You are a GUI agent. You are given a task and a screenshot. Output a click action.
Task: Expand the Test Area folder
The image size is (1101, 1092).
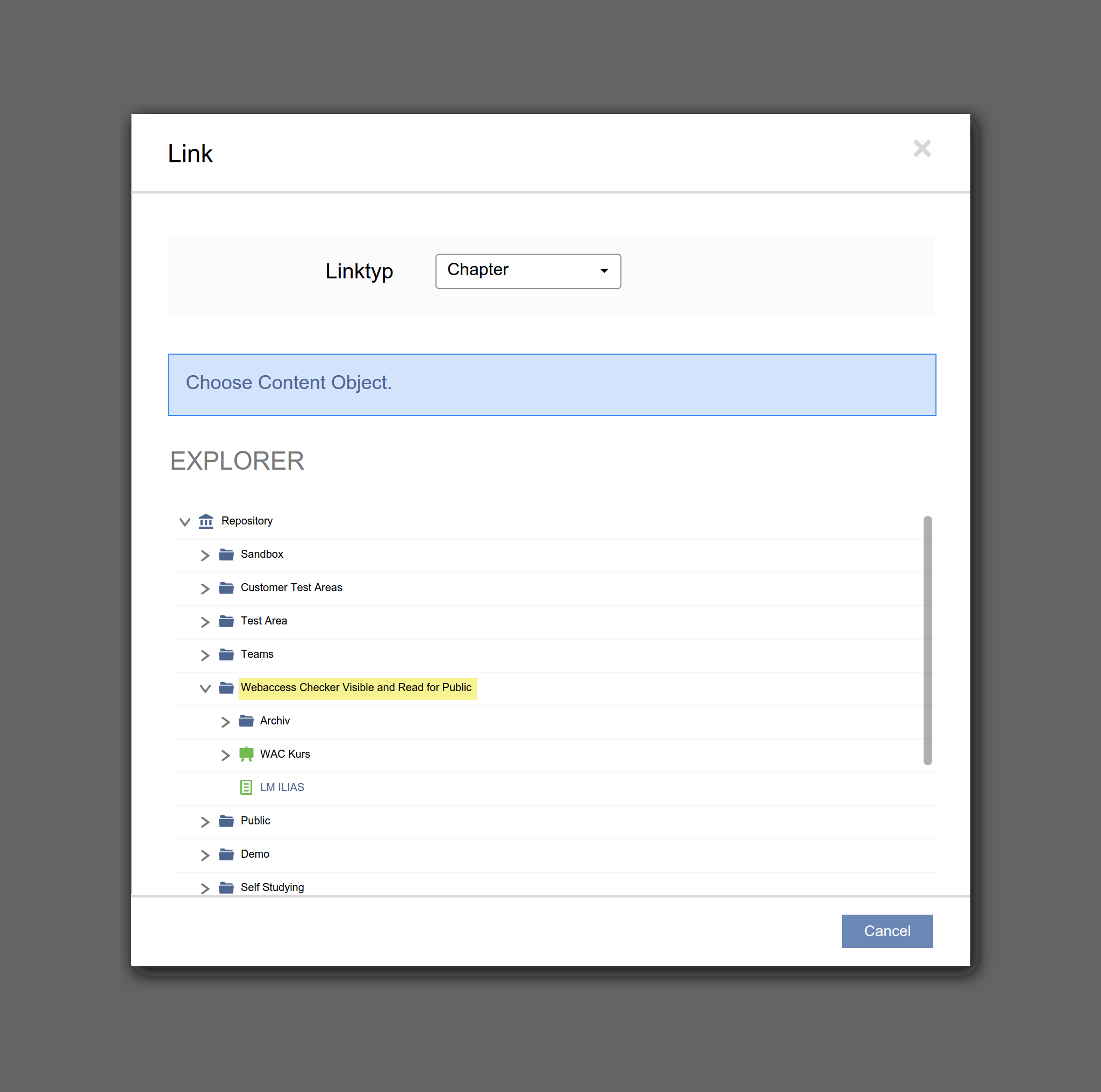pyautogui.click(x=205, y=622)
